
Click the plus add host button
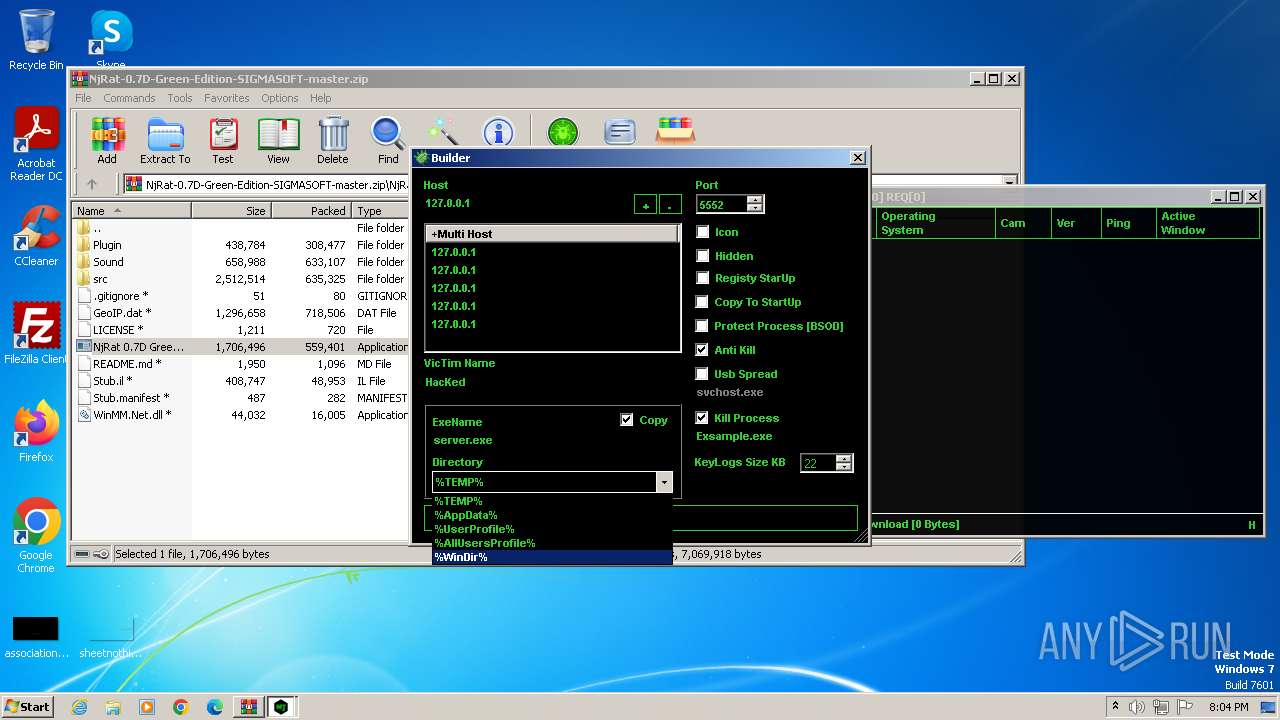tap(646, 205)
